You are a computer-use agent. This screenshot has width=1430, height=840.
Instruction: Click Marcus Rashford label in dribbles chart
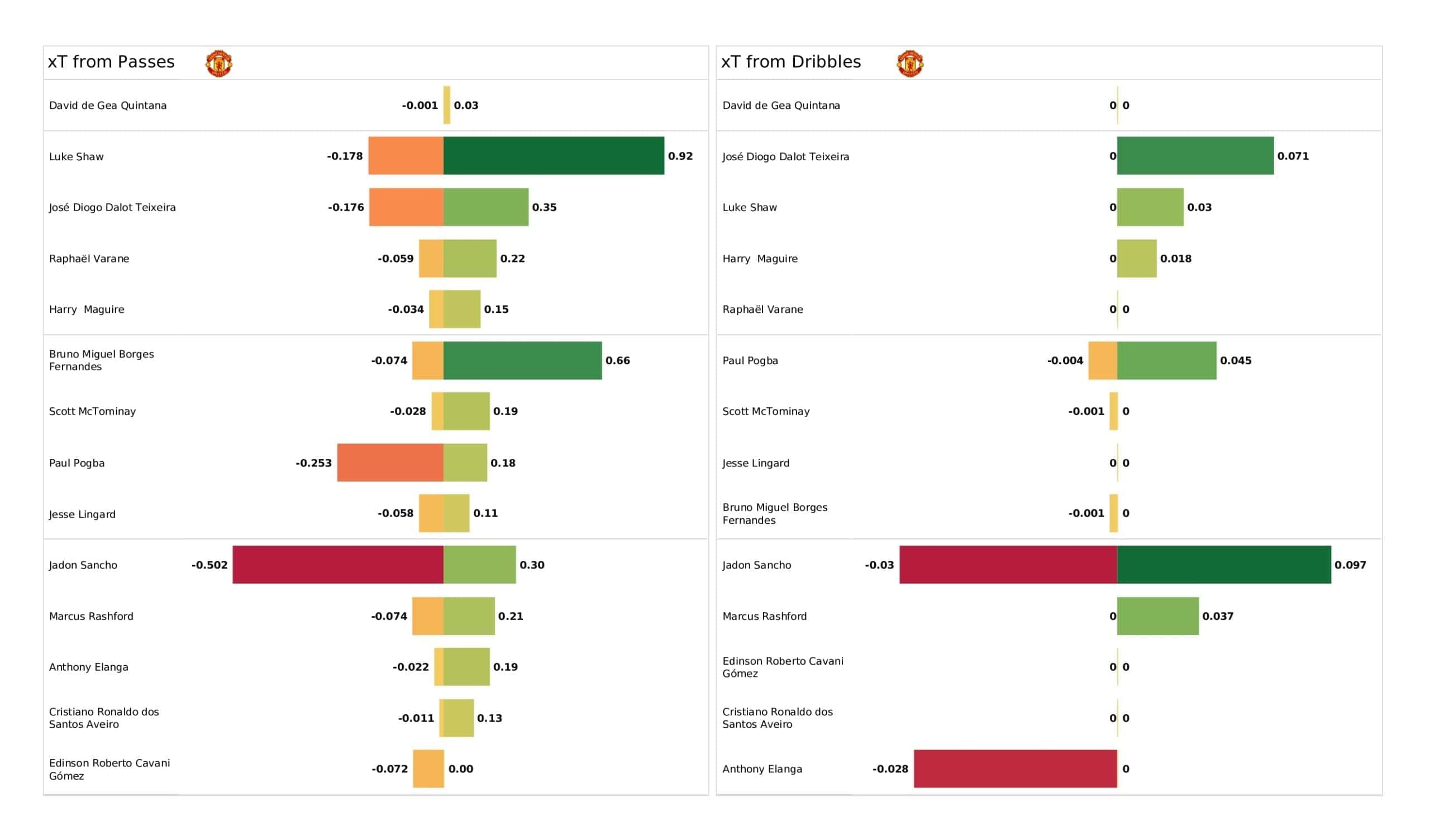tap(764, 616)
